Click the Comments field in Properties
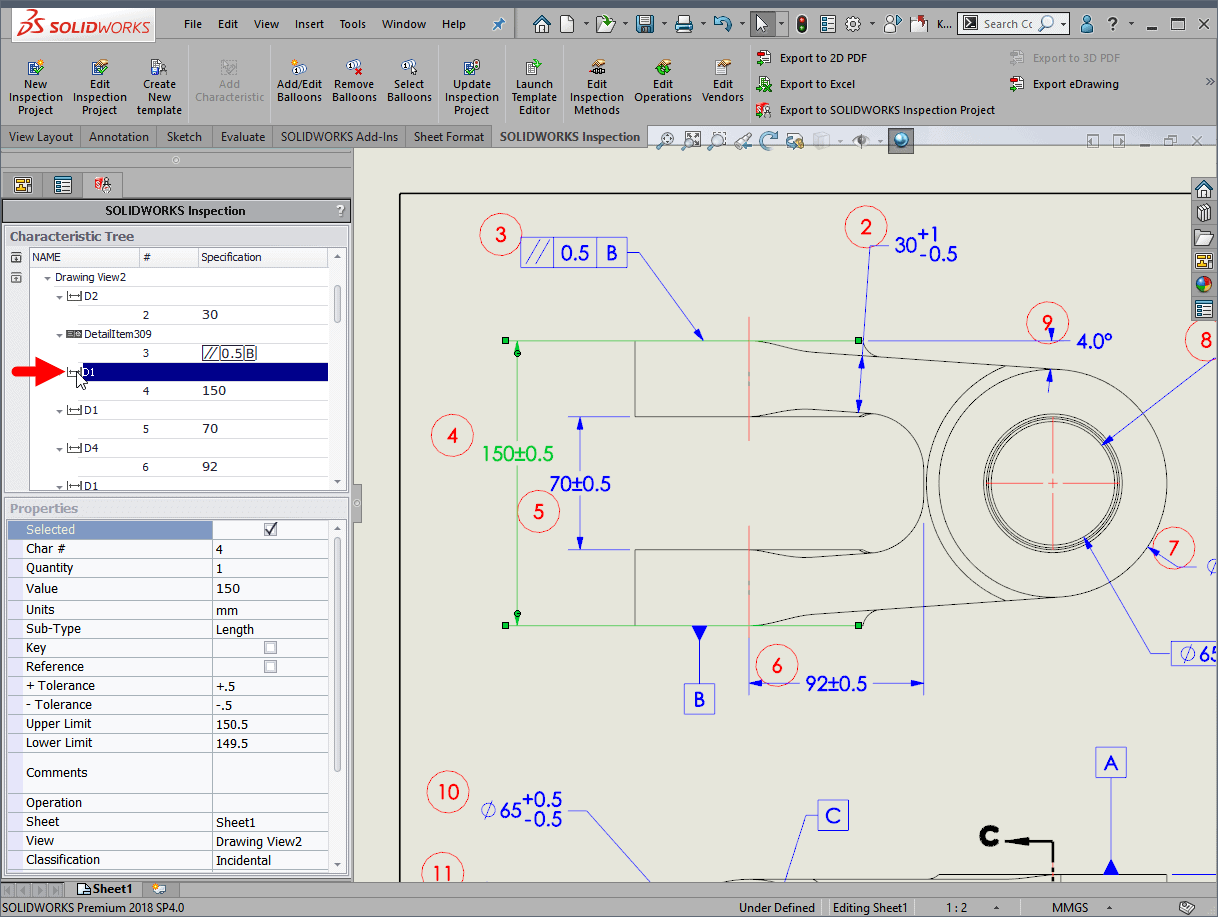This screenshot has width=1218, height=917. pyautogui.click(x=270, y=773)
